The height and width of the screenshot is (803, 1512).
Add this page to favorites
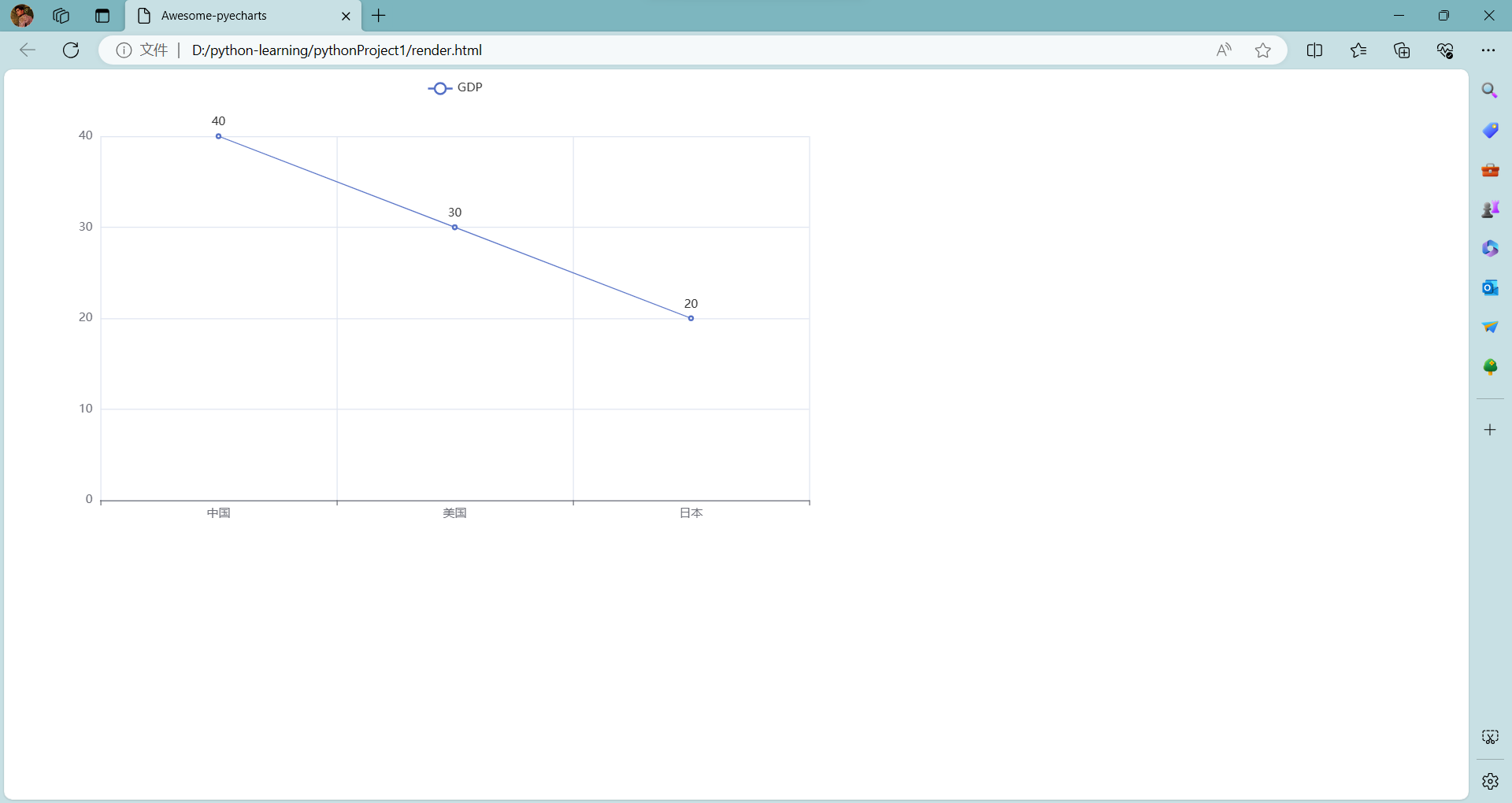pyautogui.click(x=1263, y=50)
